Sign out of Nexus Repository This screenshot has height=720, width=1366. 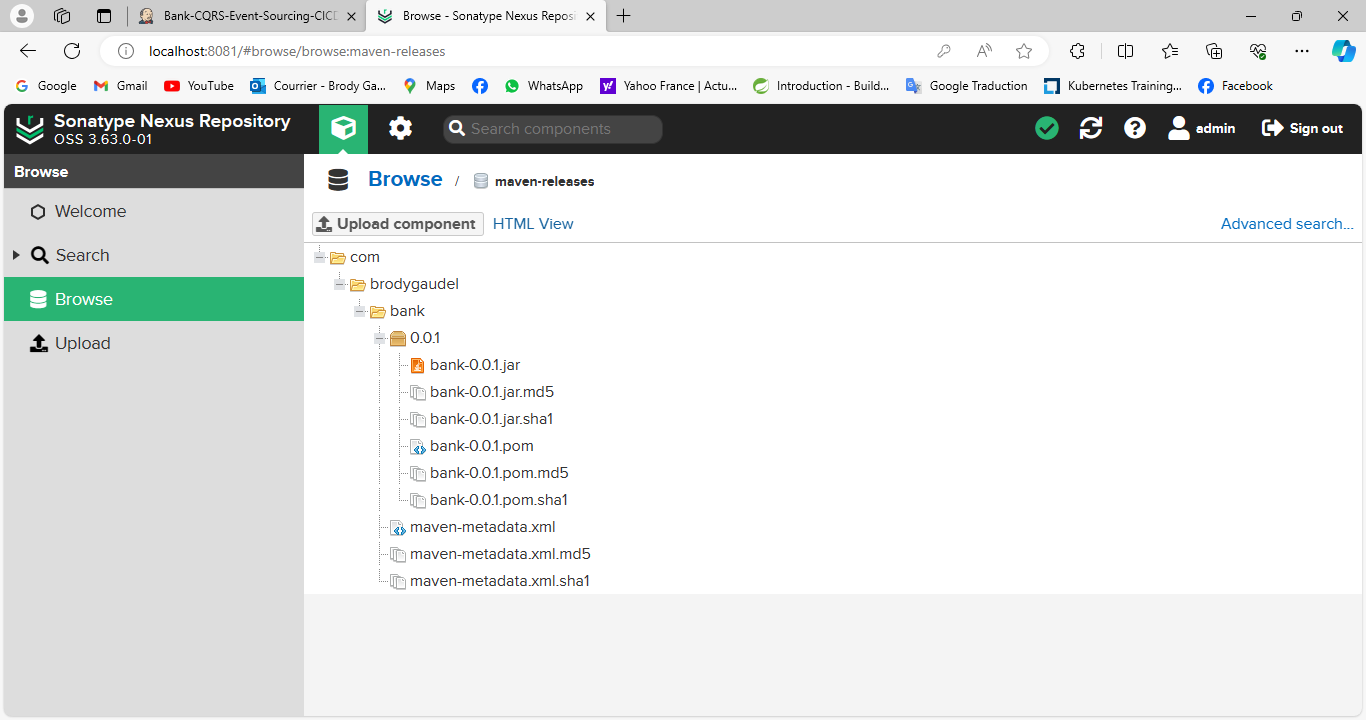[1303, 128]
